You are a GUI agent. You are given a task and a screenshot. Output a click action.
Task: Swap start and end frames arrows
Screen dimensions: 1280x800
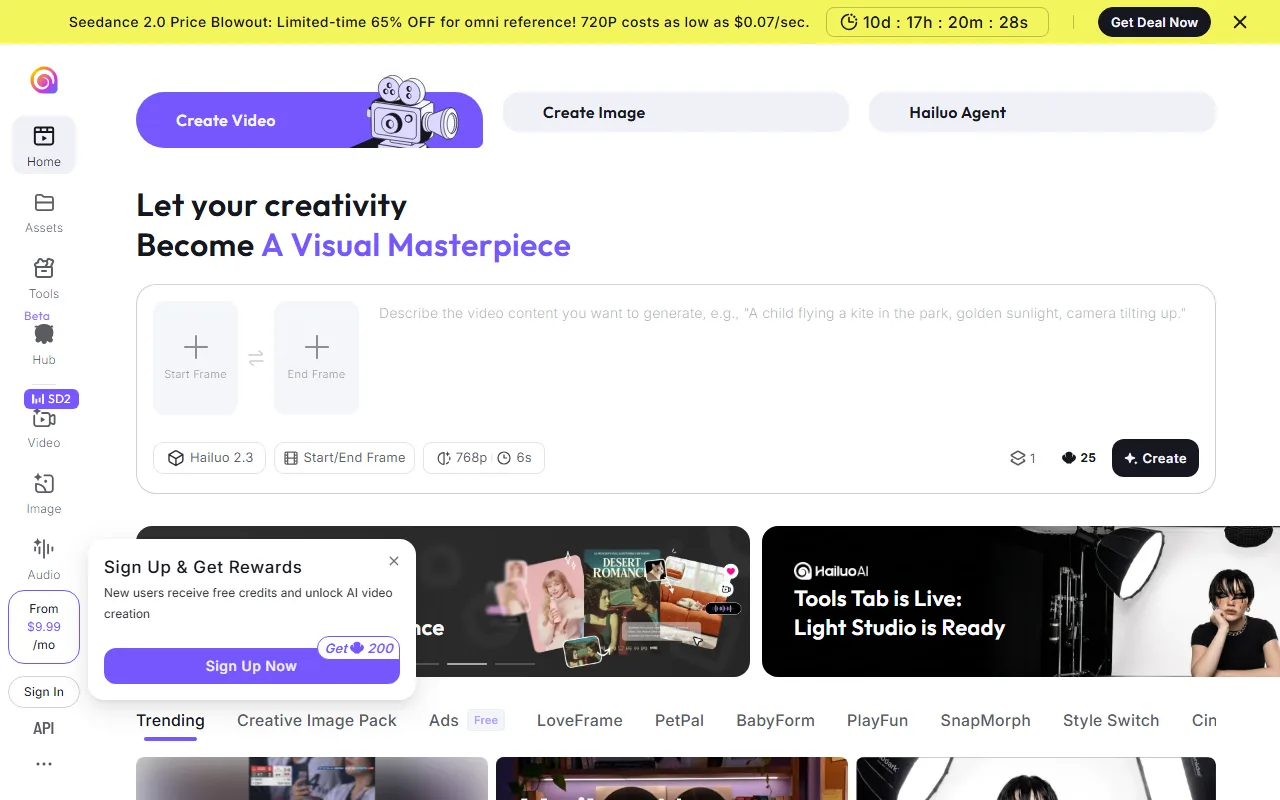coord(256,358)
